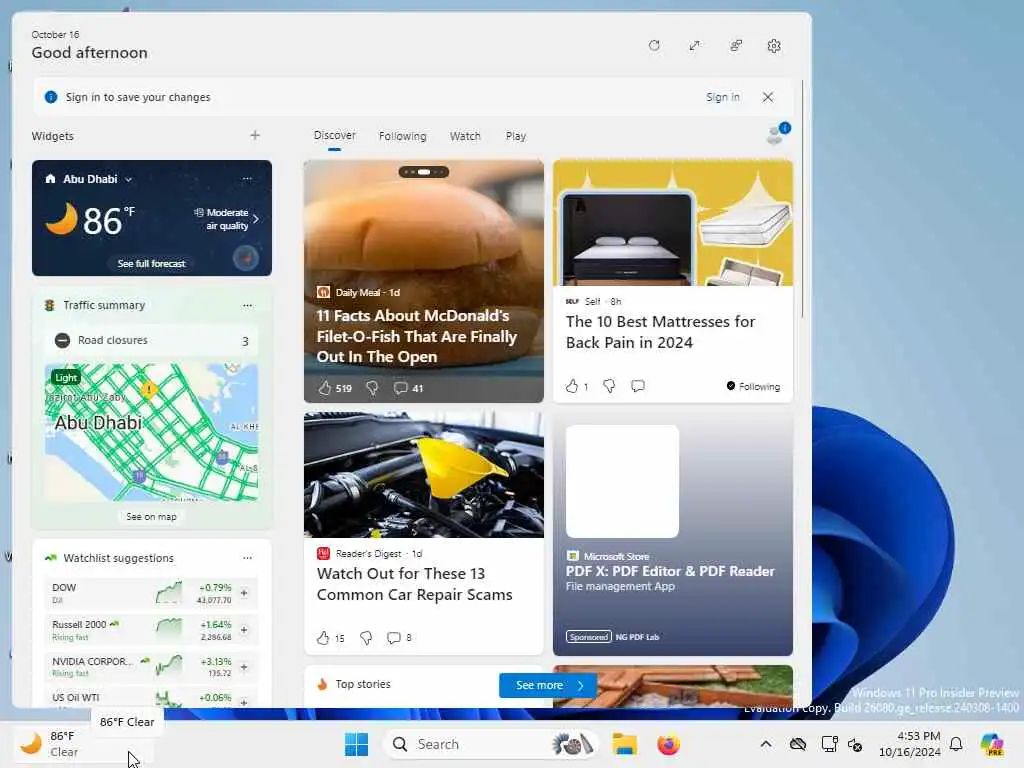Add NVIDIA Corporation to watchlist
Image resolution: width=1024 pixels, height=768 pixels.
click(x=244, y=667)
